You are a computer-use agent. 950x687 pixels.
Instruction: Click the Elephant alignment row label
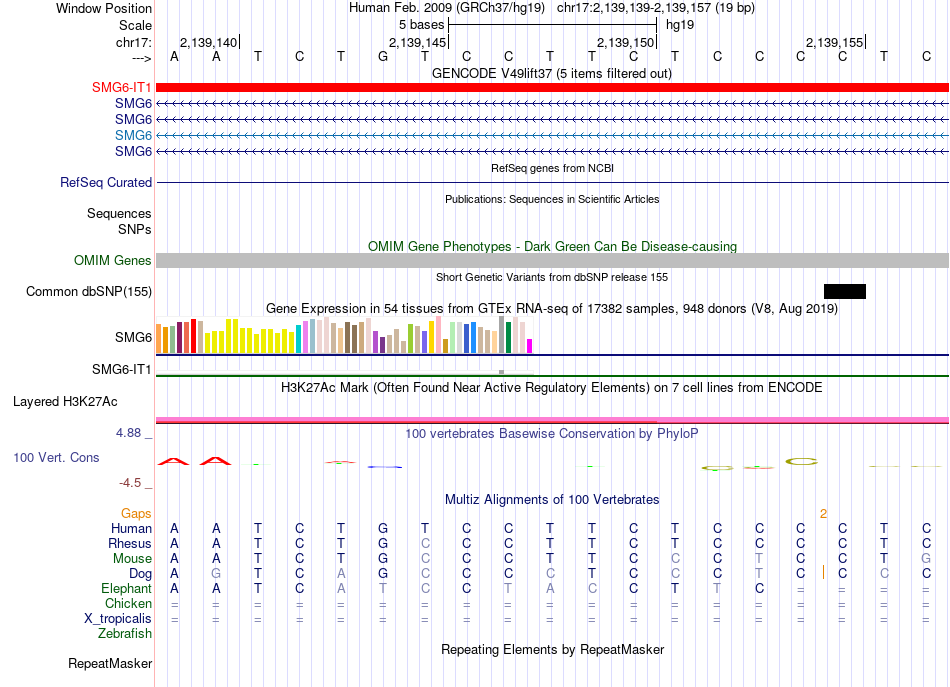click(127, 588)
